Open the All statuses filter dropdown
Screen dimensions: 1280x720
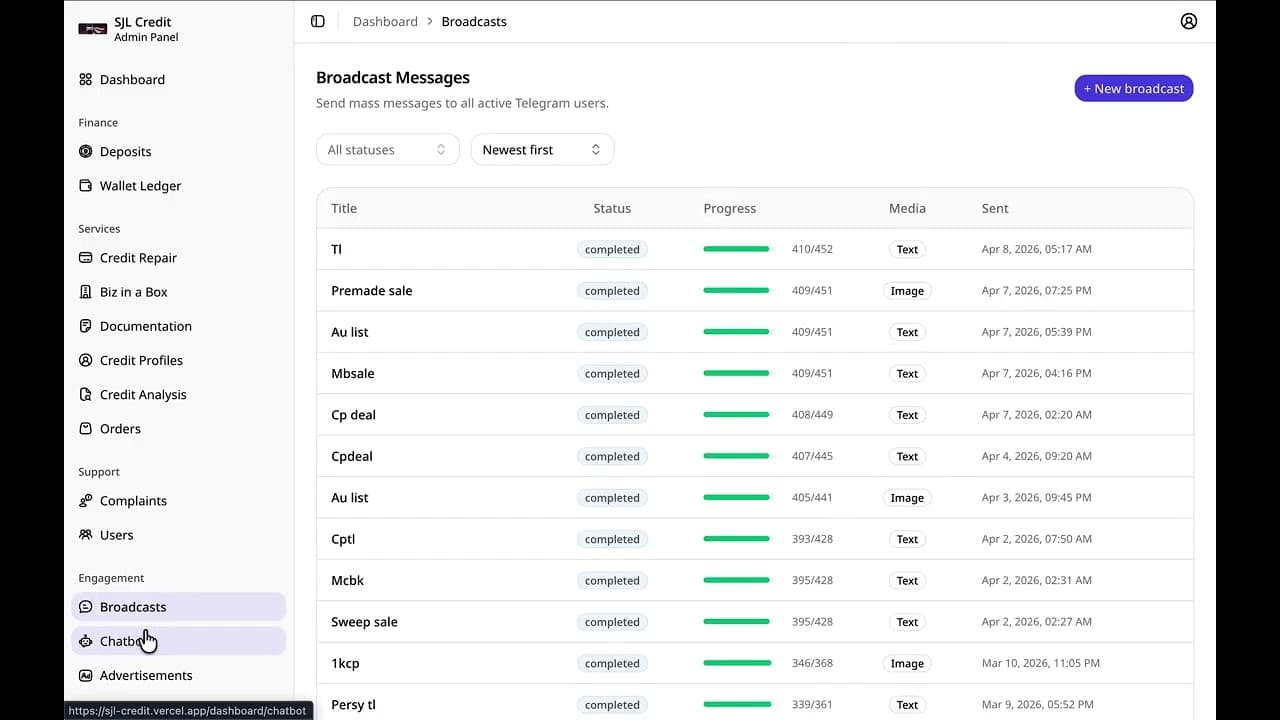(x=388, y=149)
